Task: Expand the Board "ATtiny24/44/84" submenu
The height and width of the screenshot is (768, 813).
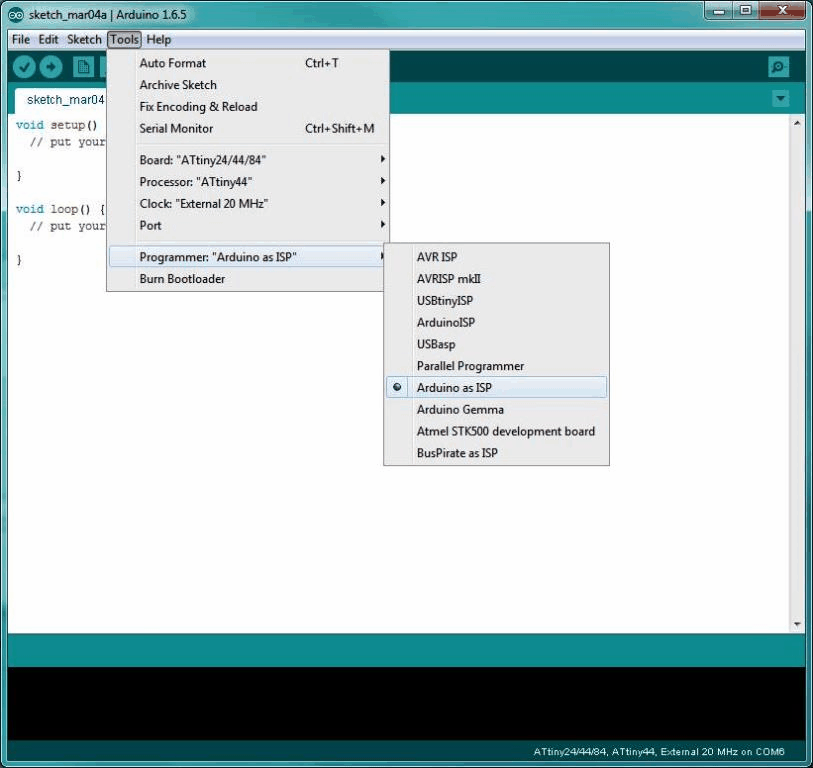Action: [248, 160]
